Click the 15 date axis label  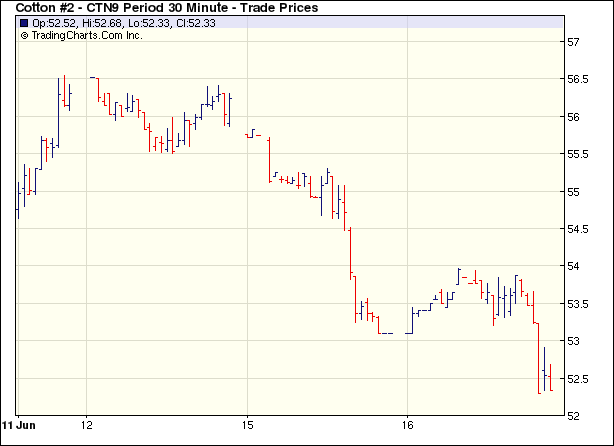pos(248,424)
